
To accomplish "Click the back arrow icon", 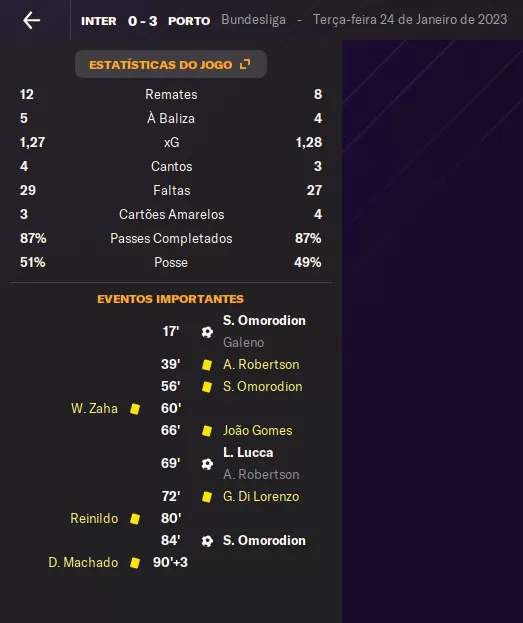I will pos(31,20).
